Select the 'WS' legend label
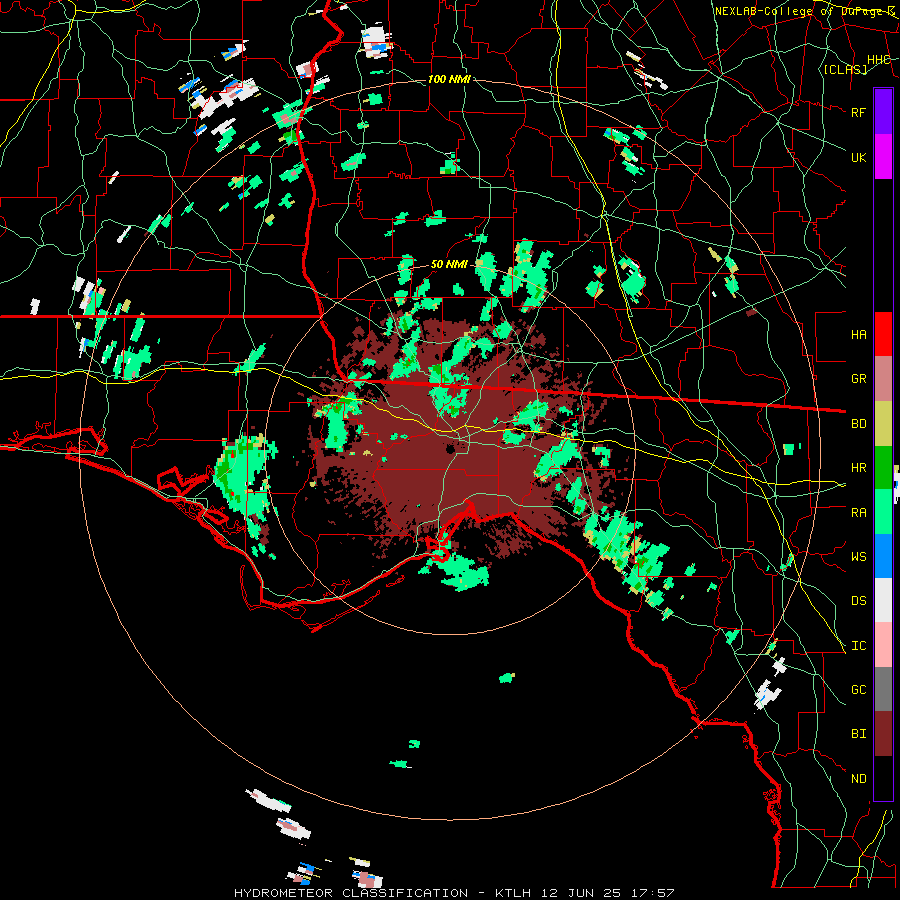 (858, 557)
